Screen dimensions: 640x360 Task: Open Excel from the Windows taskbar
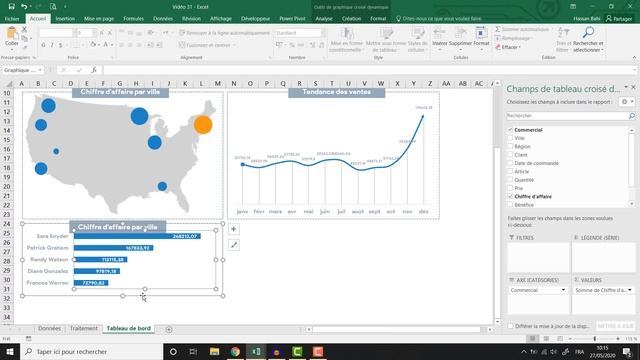tap(256, 351)
